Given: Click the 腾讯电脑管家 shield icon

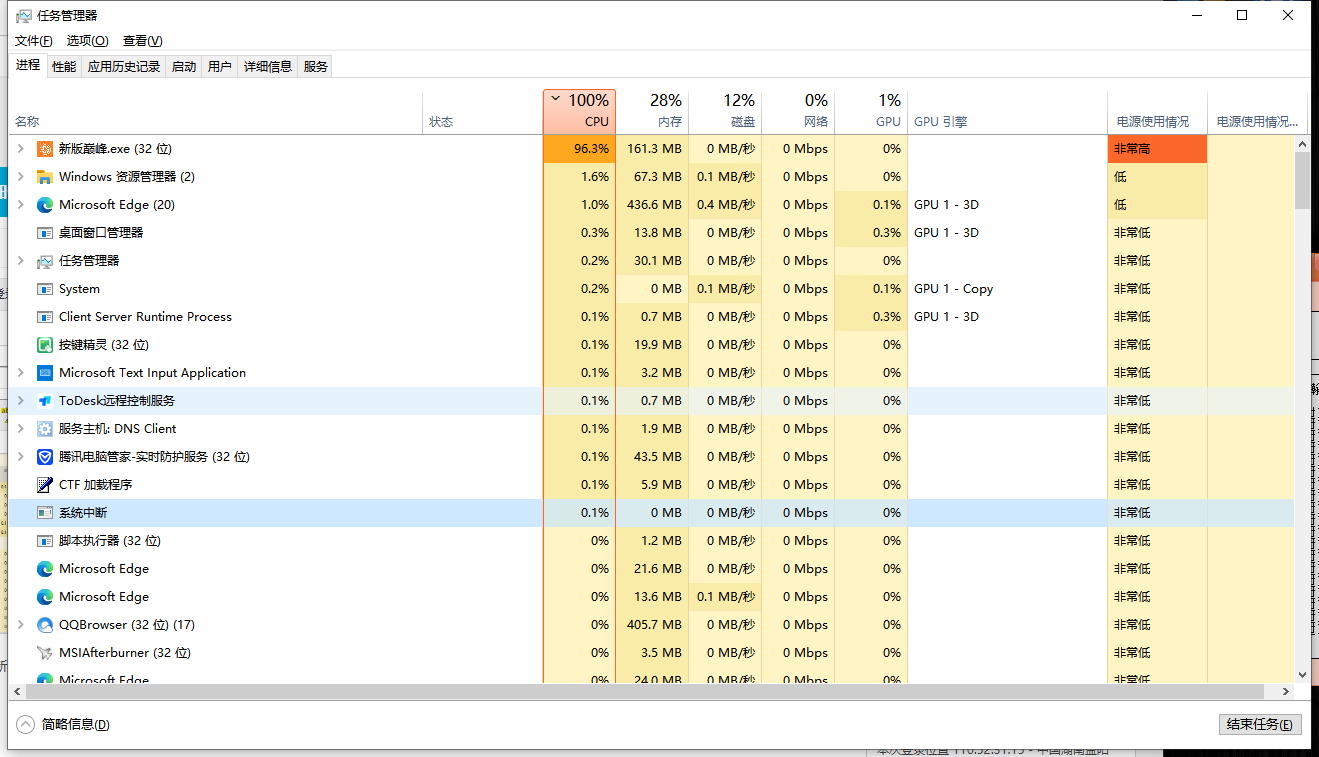Looking at the screenshot, I should (44, 457).
